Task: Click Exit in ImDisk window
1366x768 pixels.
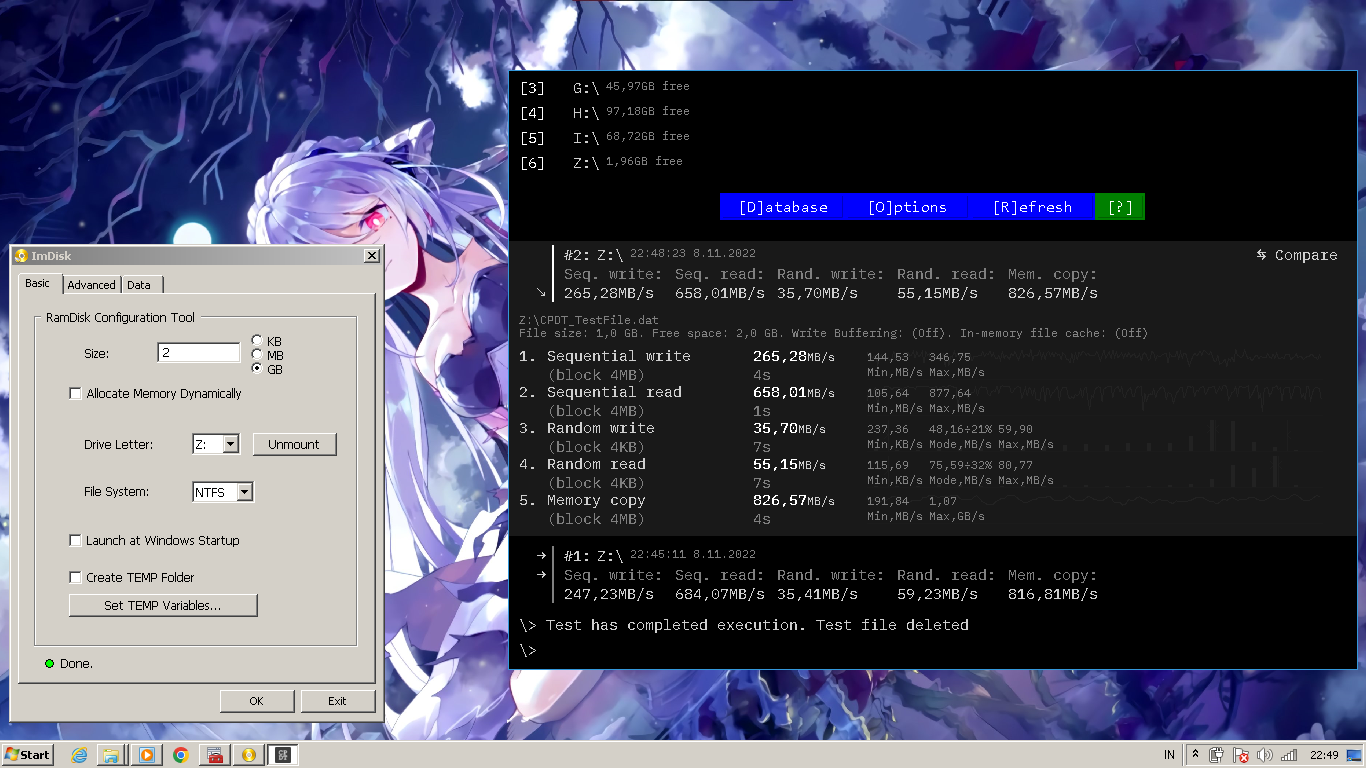Action: pos(338,701)
